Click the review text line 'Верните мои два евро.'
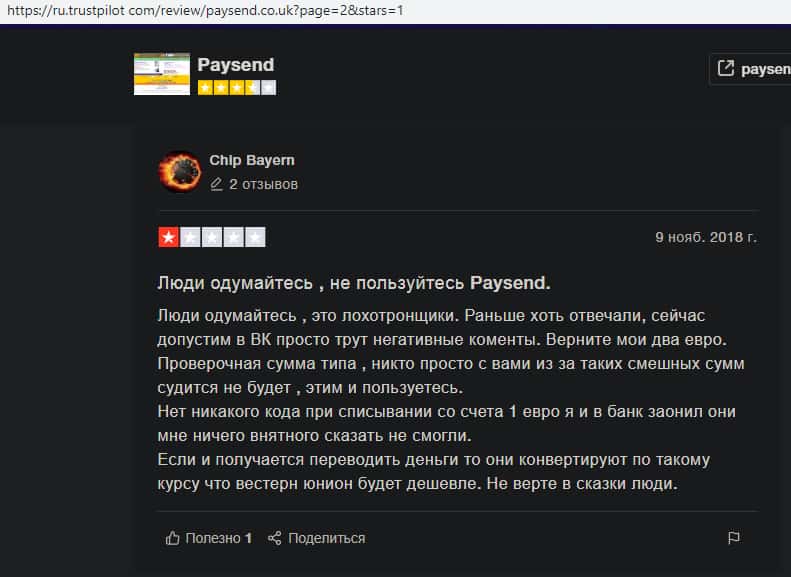The height and width of the screenshot is (577, 791). coord(636,339)
